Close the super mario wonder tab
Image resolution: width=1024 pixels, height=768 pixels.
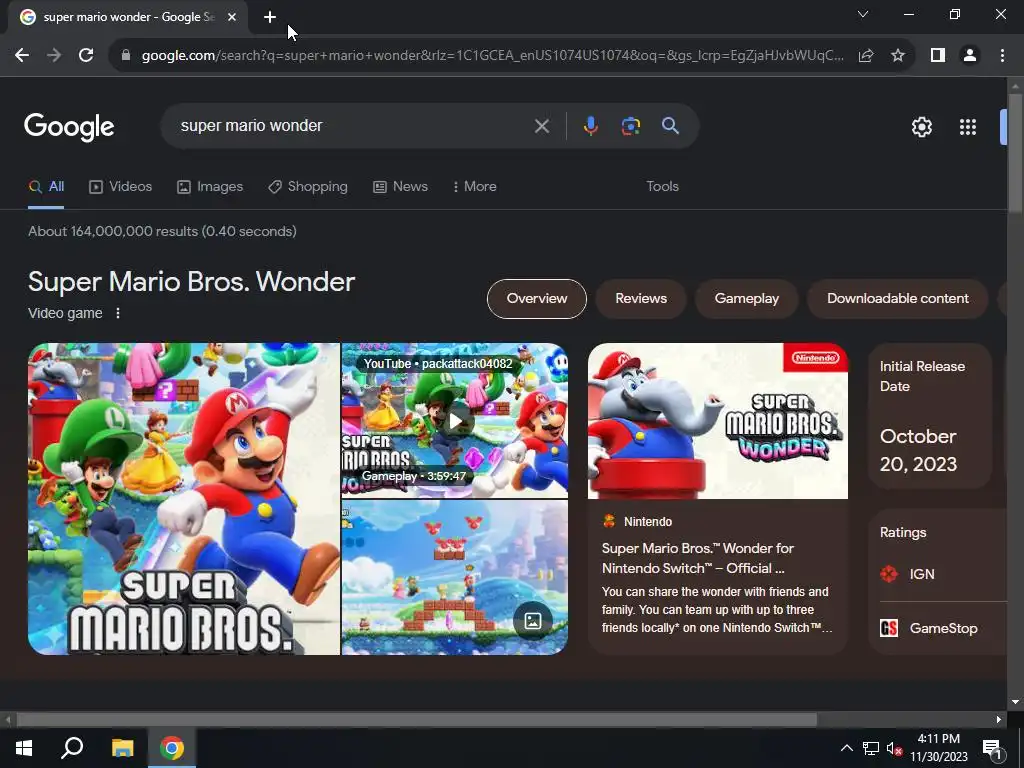[232, 17]
